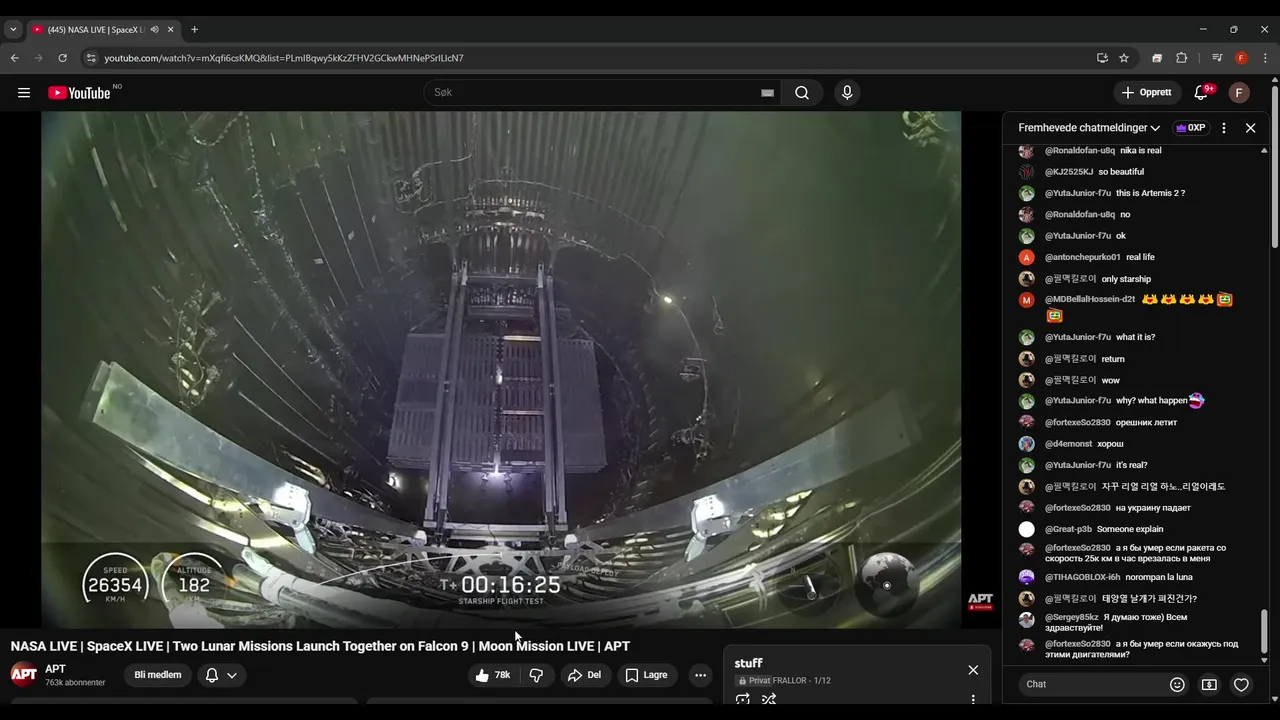This screenshot has height=720, width=1280.
Task: Send a heart reaction in chat
Action: tap(1241, 684)
